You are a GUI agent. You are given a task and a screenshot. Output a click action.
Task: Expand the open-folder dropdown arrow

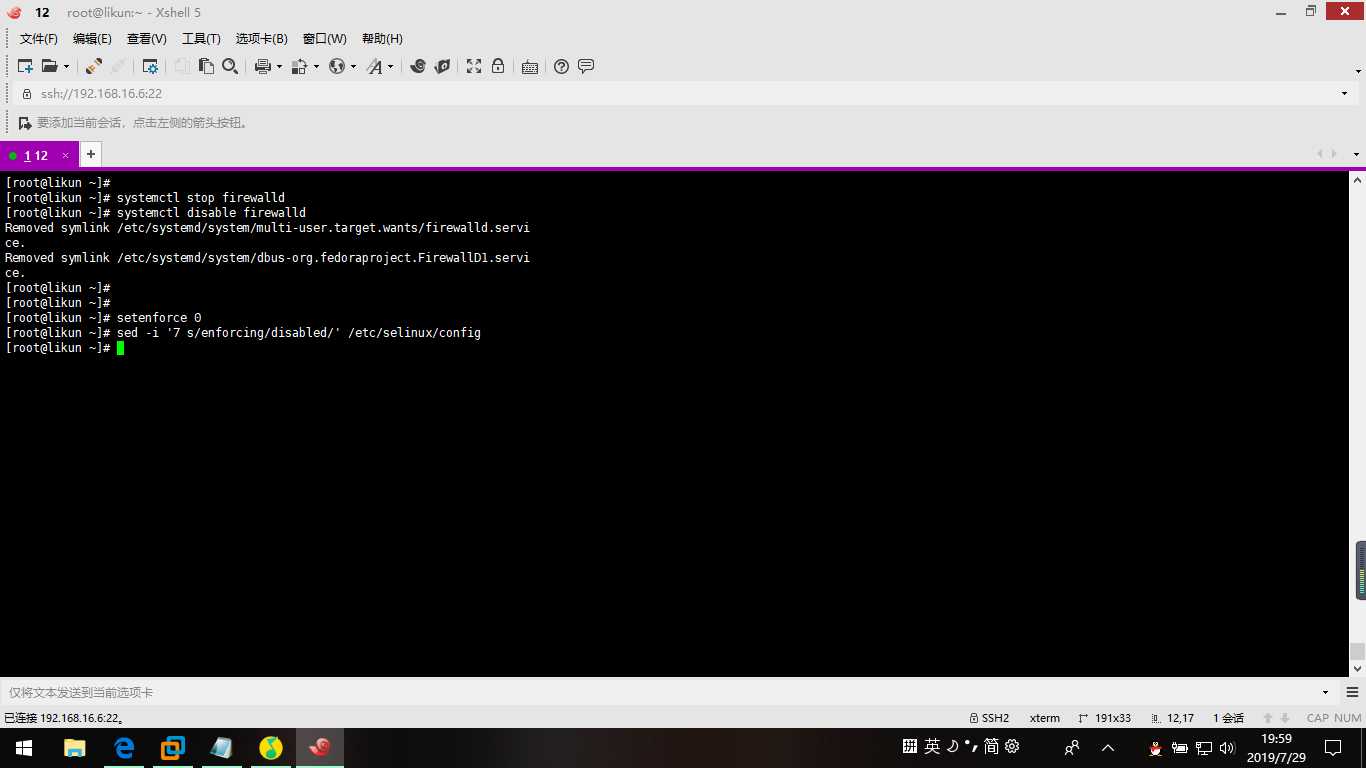67,67
